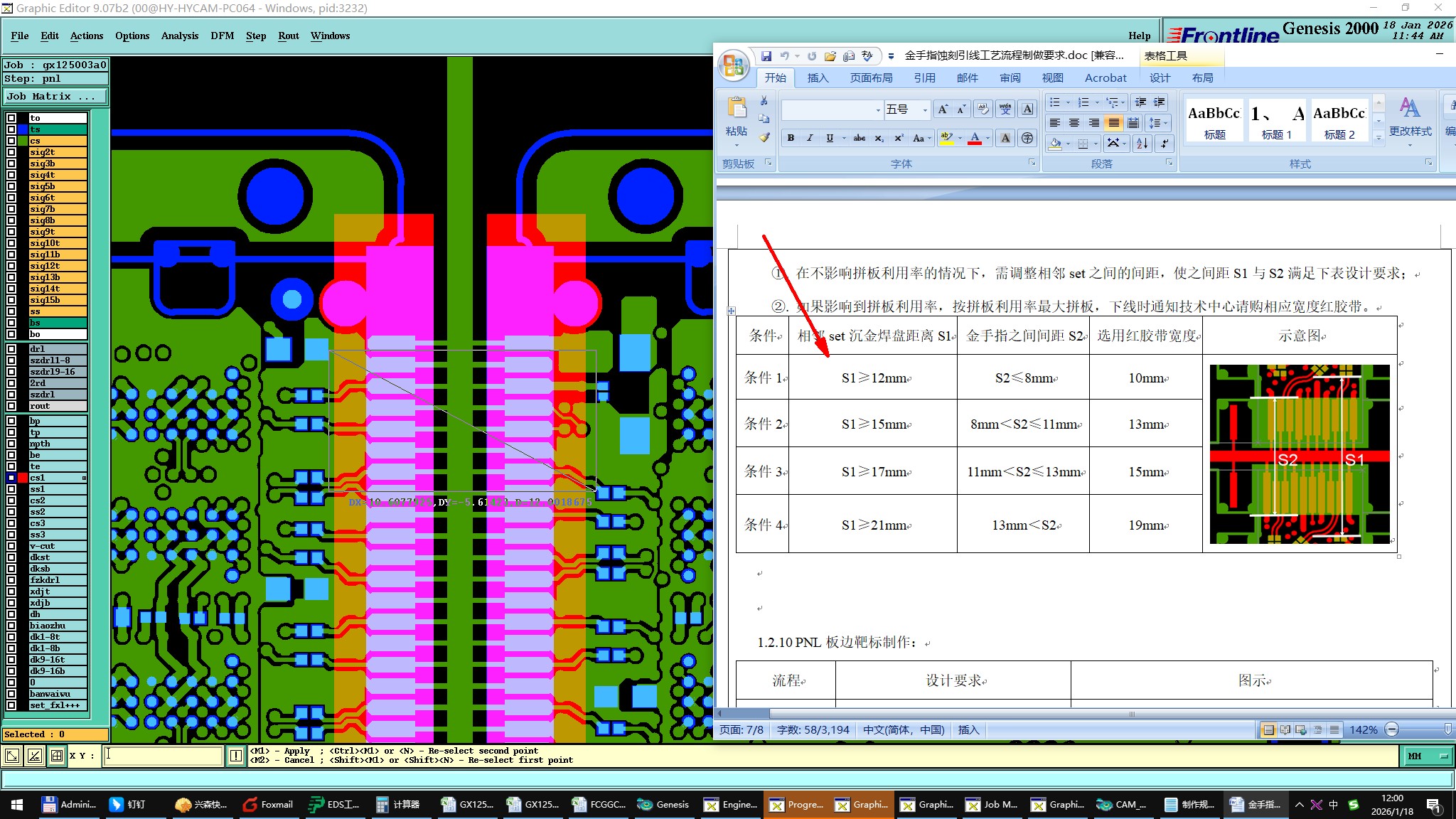Toggle the drl layer checkbox
This screenshot has height=819, width=1456.
[x=11, y=349]
